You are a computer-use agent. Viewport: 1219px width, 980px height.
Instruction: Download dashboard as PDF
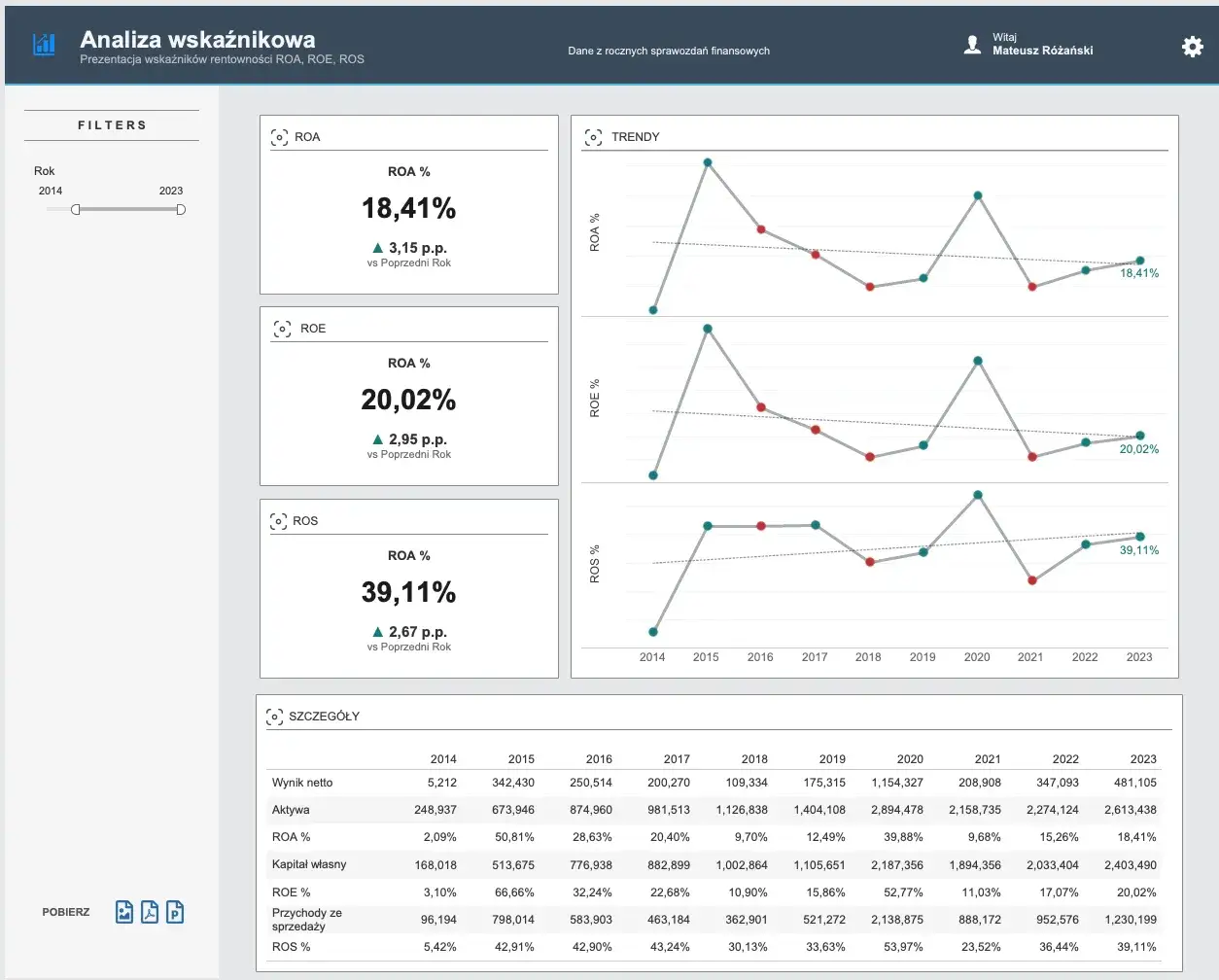pos(150,912)
